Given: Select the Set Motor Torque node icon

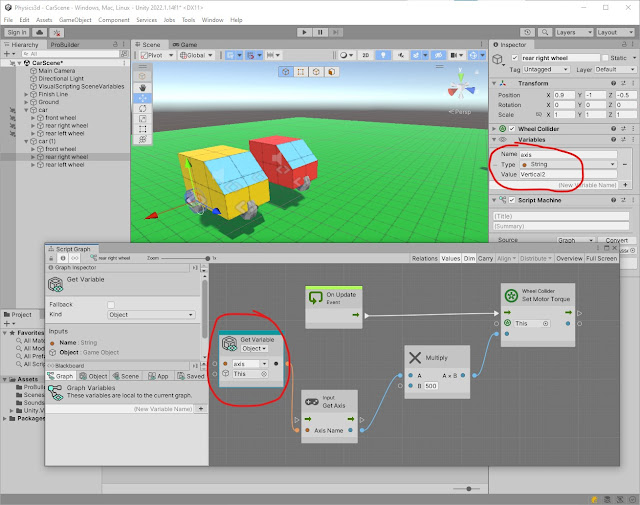Looking at the screenshot, I should pyautogui.click(x=511, y=295).
